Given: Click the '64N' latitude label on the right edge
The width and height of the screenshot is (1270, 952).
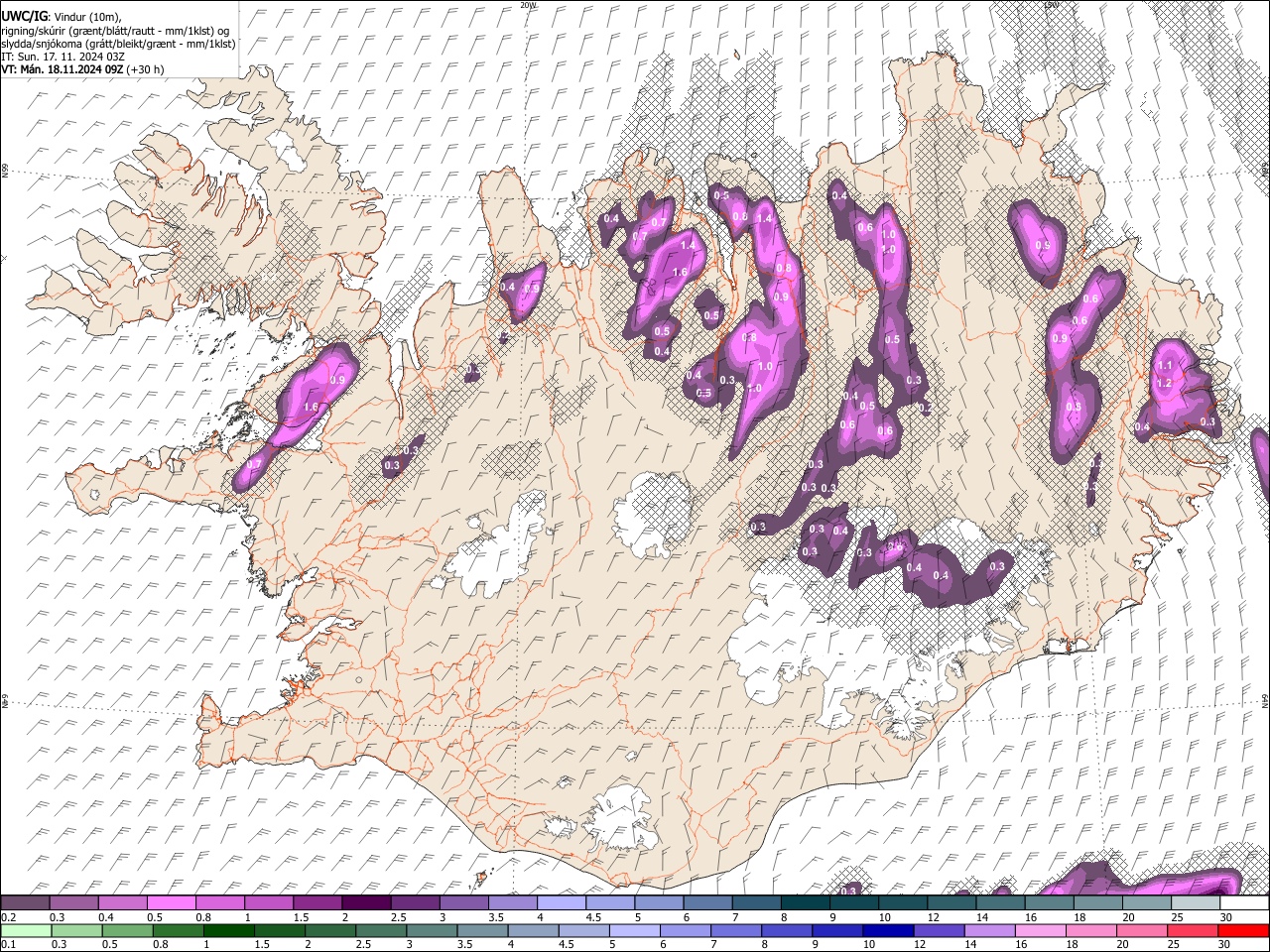Looking at the screenshot, I should click(x=1265, y=699).
